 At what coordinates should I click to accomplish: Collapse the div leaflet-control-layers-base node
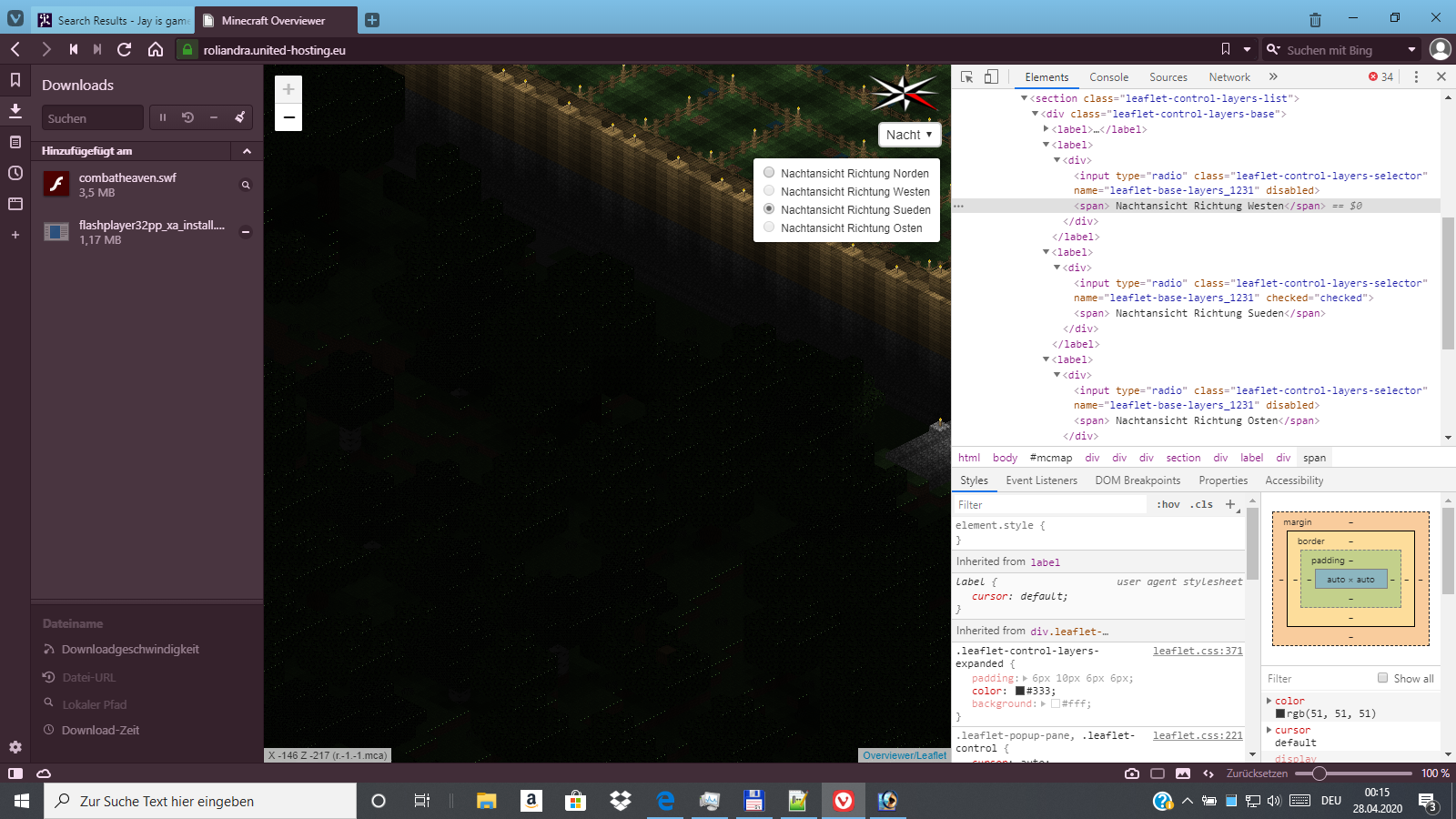(1036, 114)
